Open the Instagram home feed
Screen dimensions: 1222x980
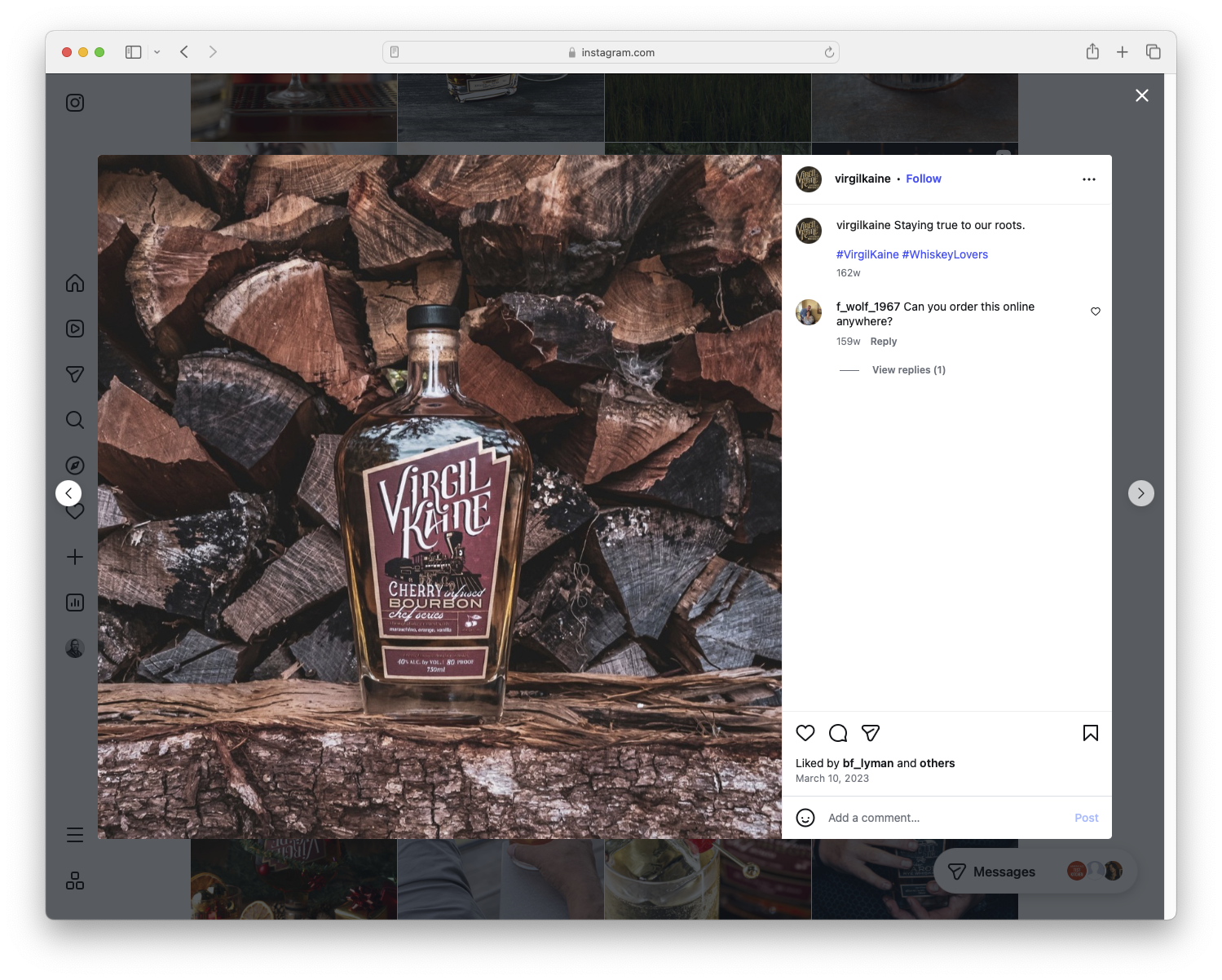[74, 283]
